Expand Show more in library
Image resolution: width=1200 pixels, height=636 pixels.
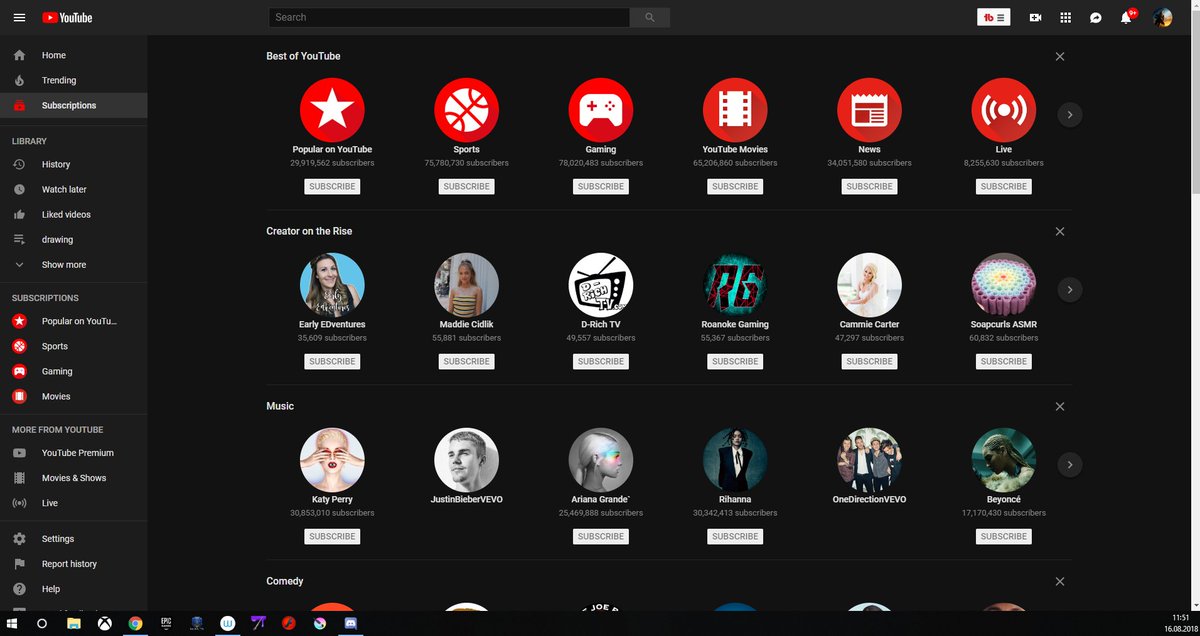(x=73, y=264)
